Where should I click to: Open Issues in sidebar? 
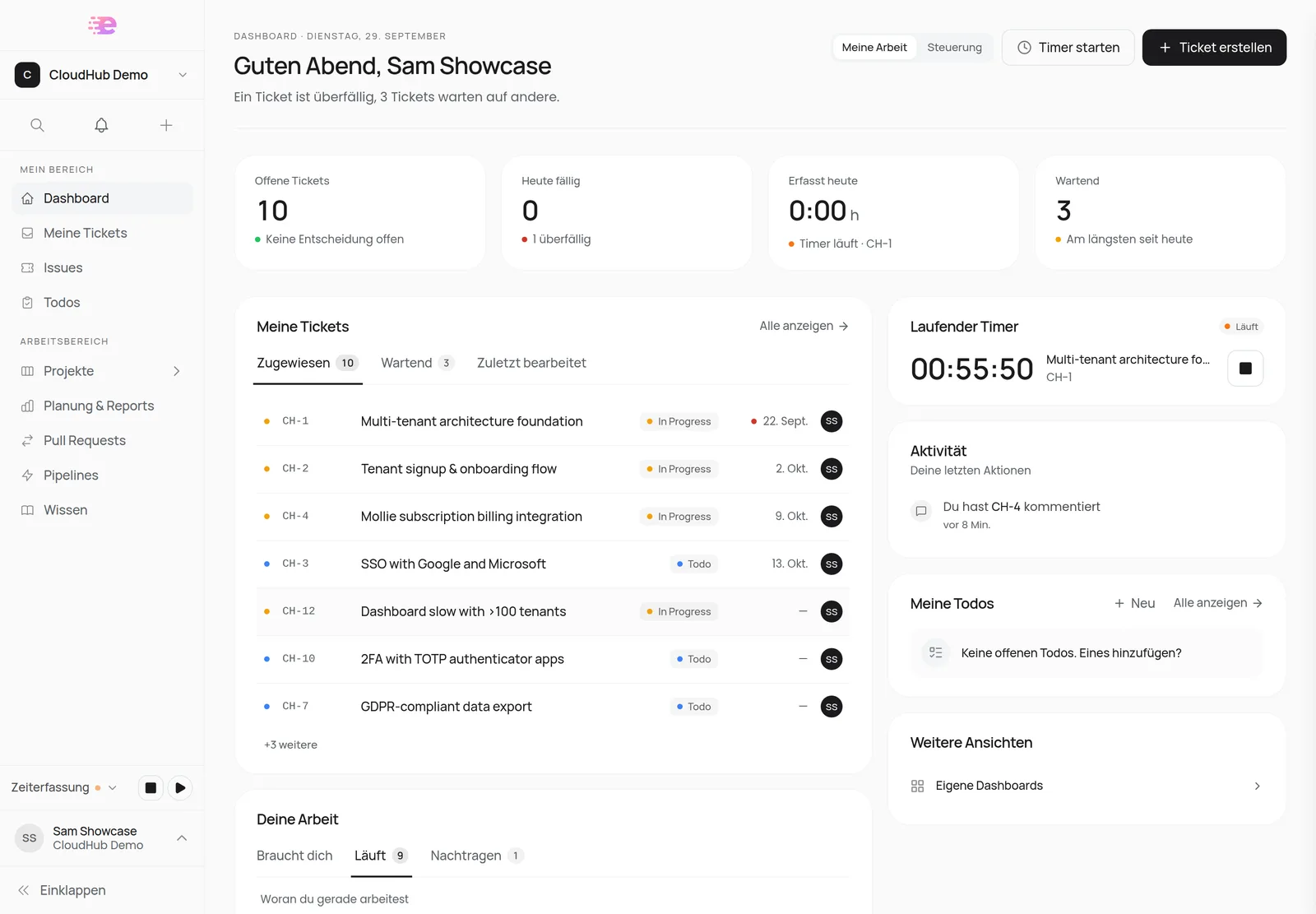pos(102,267)
